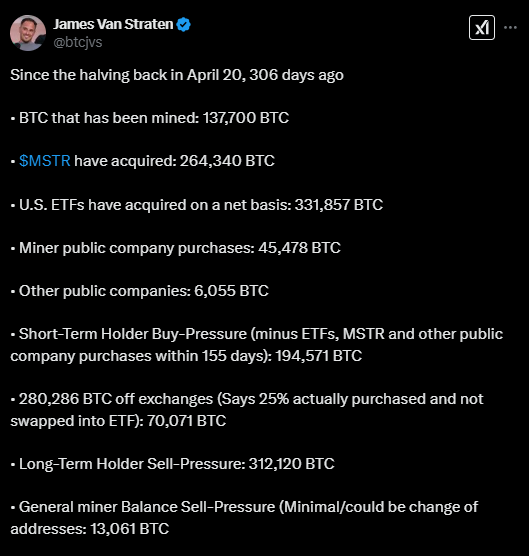The image size is (529, 556).
Task: Click the 'Miner public company purchases' line
Action: click(x=176, y=248)
